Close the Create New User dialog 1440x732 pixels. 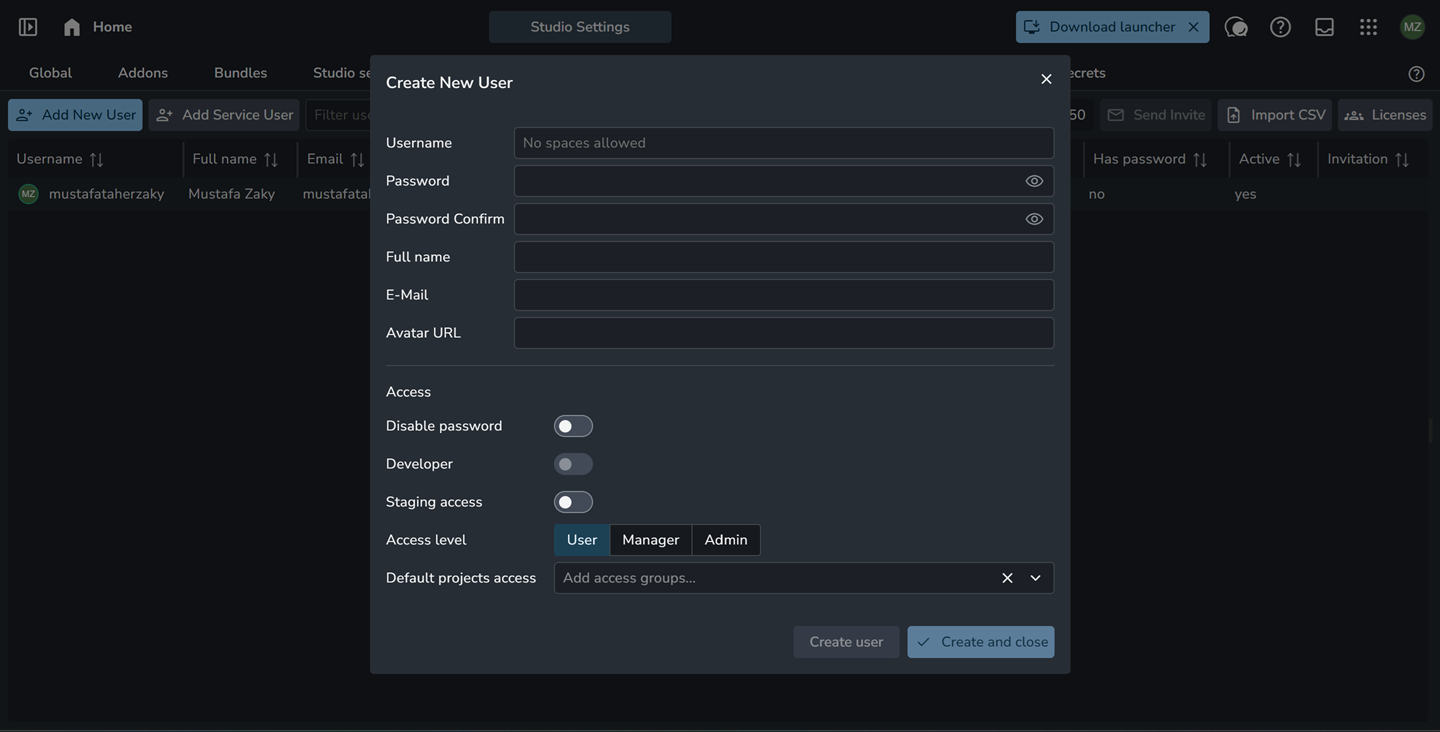point(1046,79)
